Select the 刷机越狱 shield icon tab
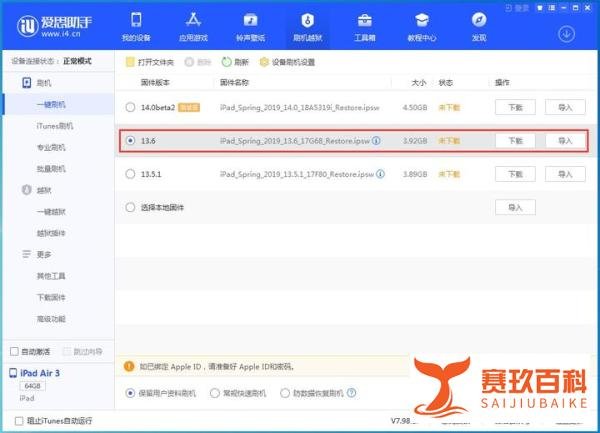This screenshot has height=433, width=600. tap(307, 26)
